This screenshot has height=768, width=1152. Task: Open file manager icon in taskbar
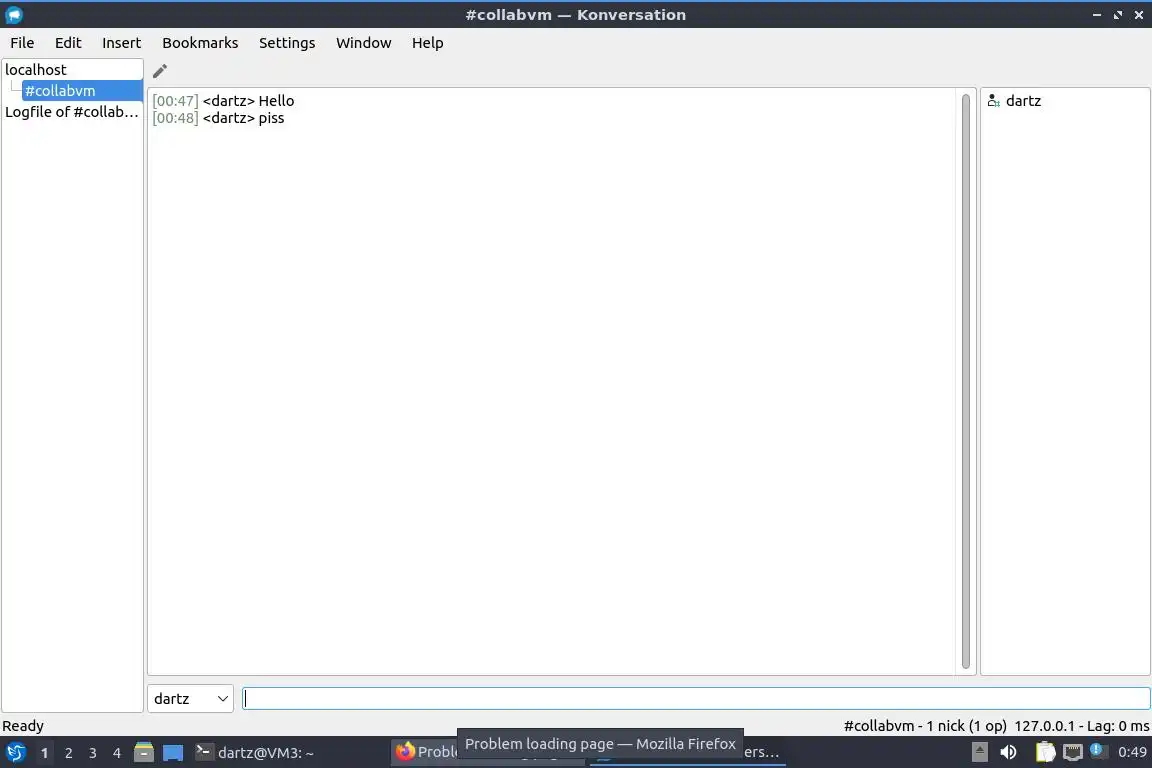click(144, 753)
